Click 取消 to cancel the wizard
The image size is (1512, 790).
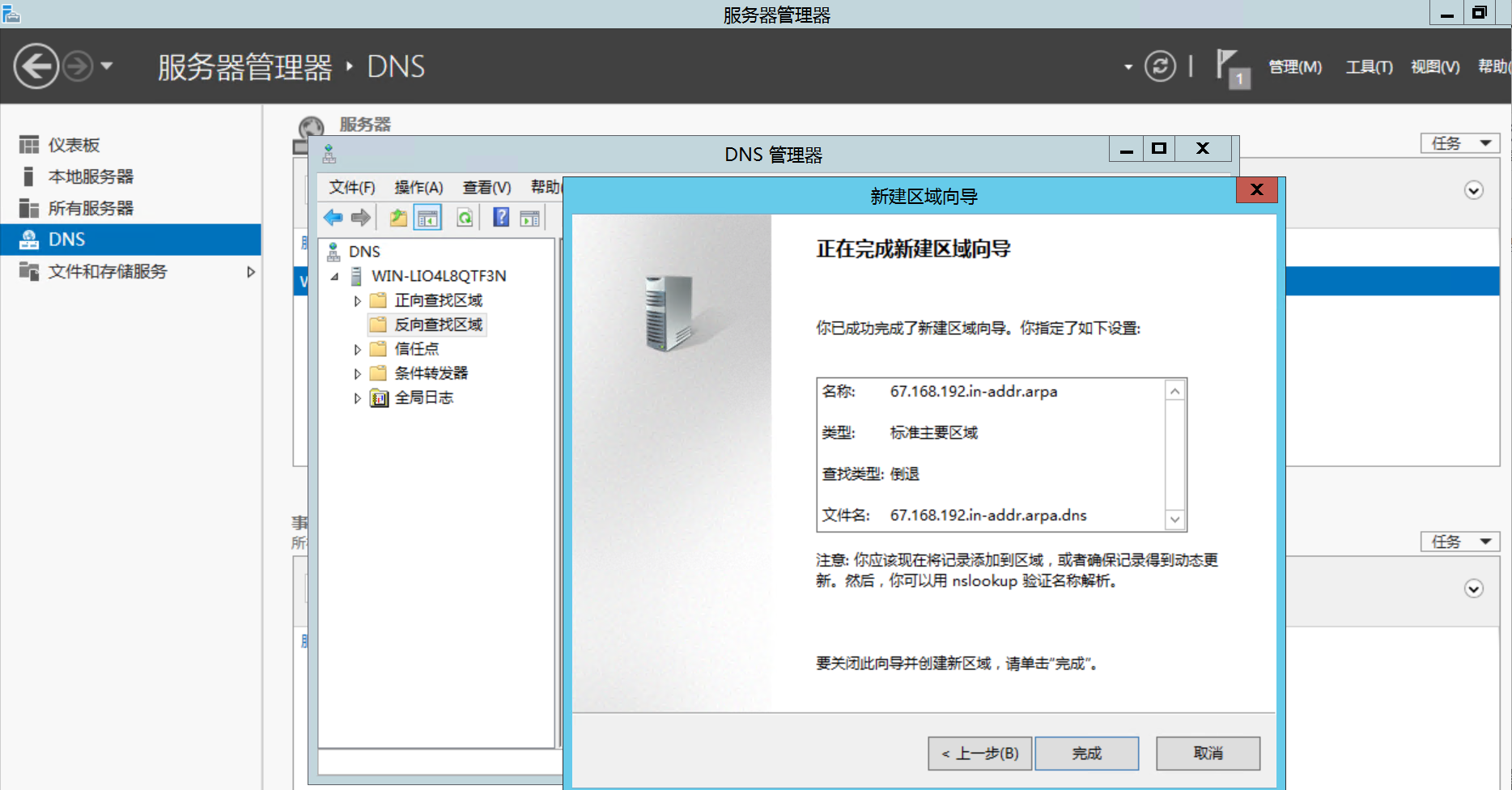(1208, 754)
